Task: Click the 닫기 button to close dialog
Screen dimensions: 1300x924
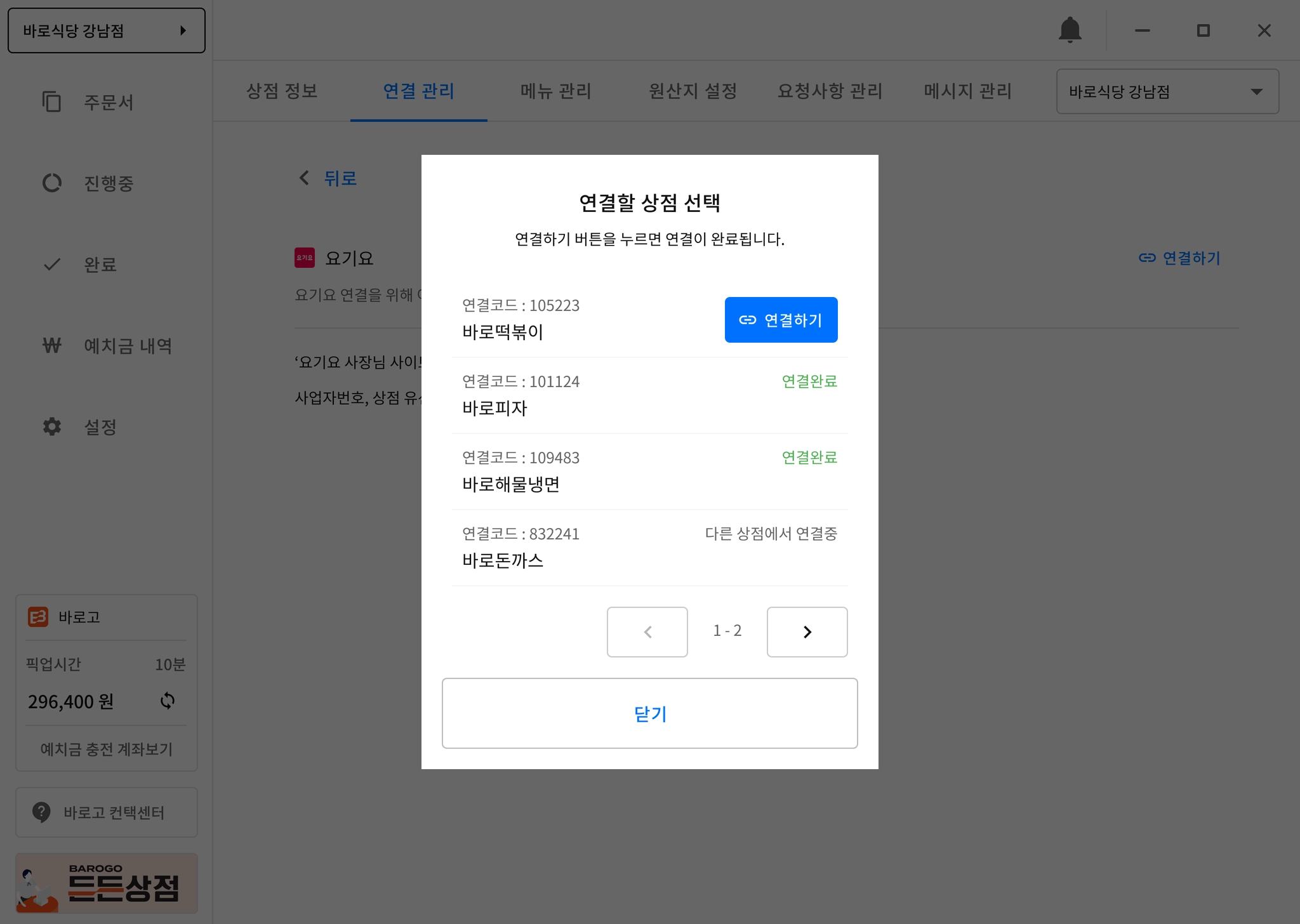Action: pos(649,713)
